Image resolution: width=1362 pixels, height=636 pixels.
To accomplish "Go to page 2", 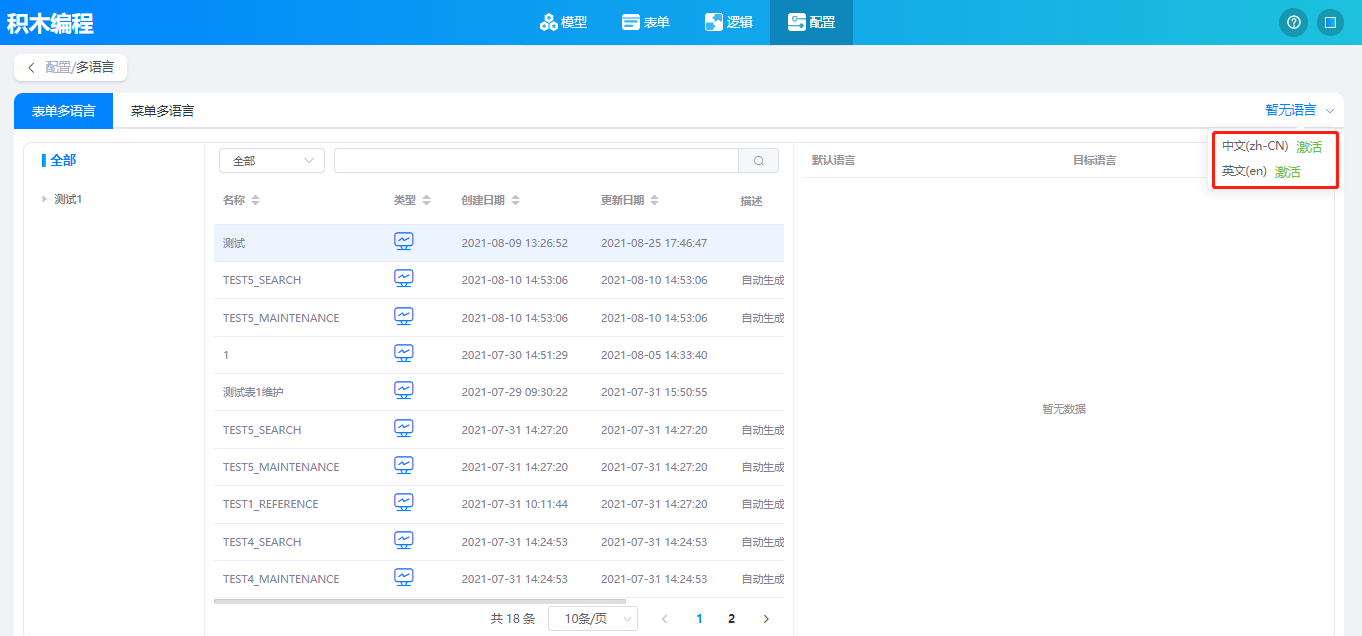I will coord(732,619).
